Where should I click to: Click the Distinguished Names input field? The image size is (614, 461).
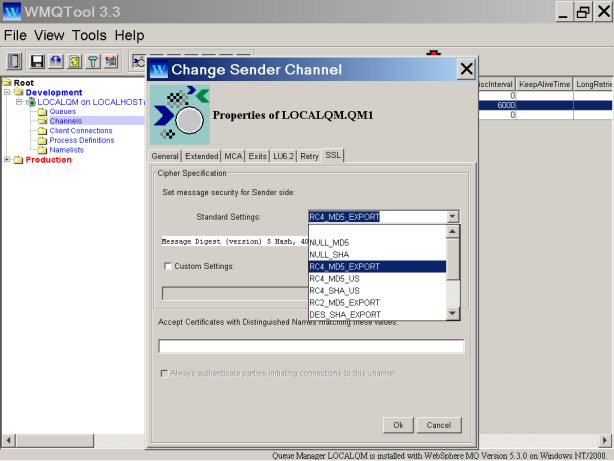click(x=311, y=346)
